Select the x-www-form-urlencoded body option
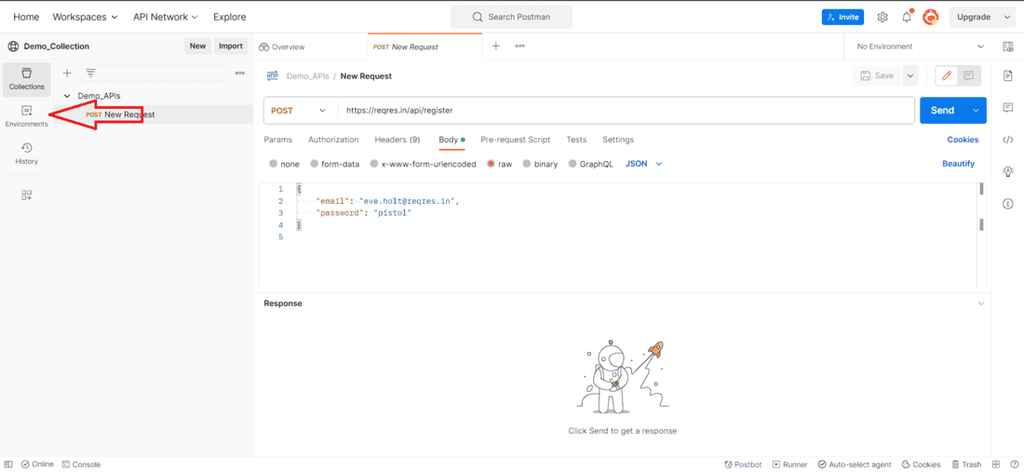1024x472 pixels. (x=374, y=165)
